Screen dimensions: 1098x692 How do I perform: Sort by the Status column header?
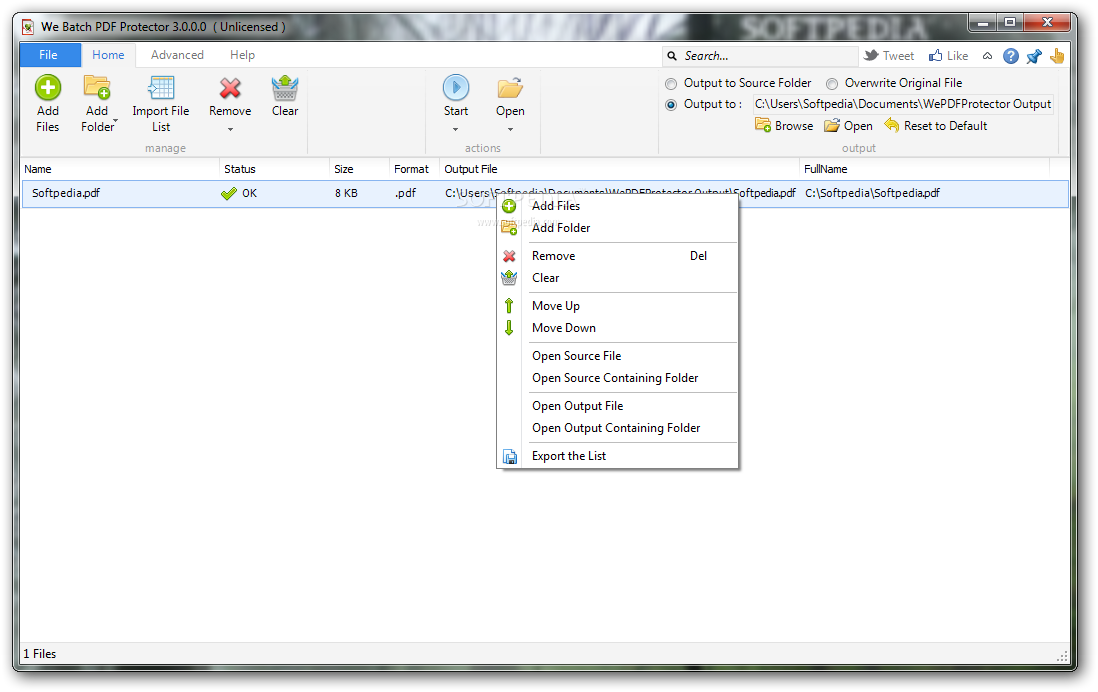click(x=274, y=169)
